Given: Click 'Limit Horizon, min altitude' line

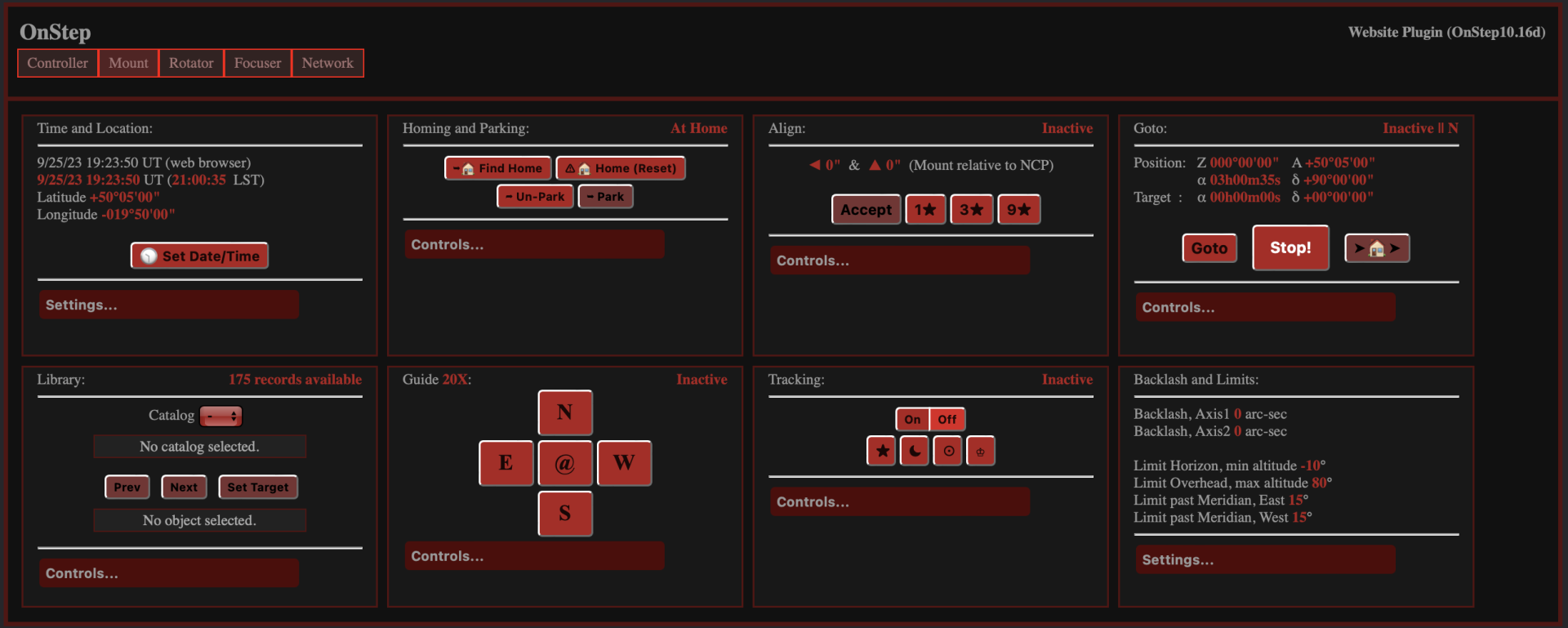Looking at the screenshot, I should pos(1229,465).
